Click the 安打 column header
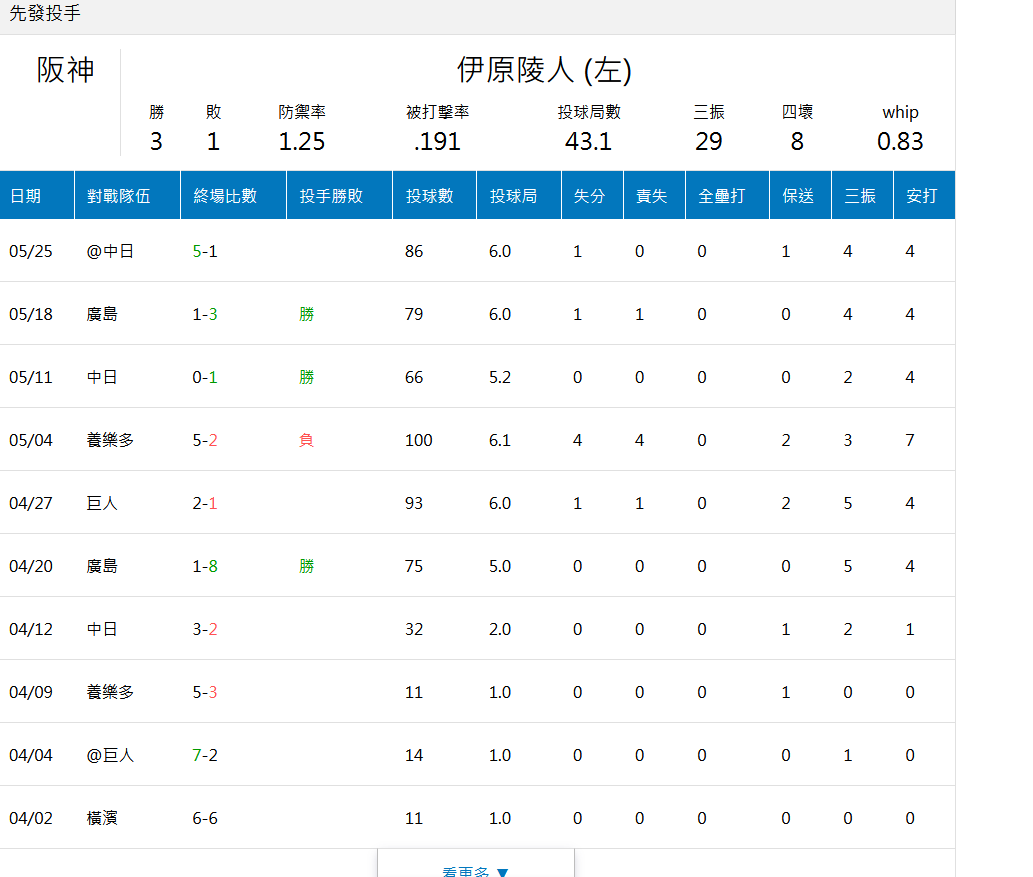1033x877 pixels. pos(924,196)
